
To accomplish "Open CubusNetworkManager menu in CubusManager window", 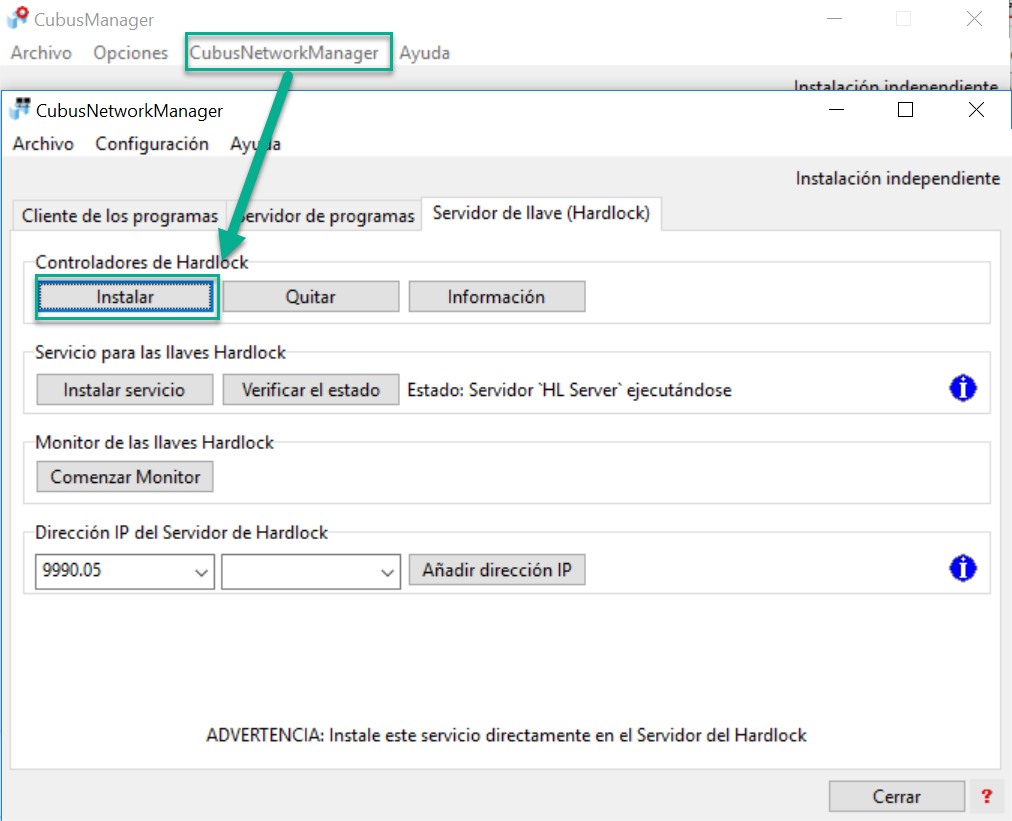I will pos(284,53).
